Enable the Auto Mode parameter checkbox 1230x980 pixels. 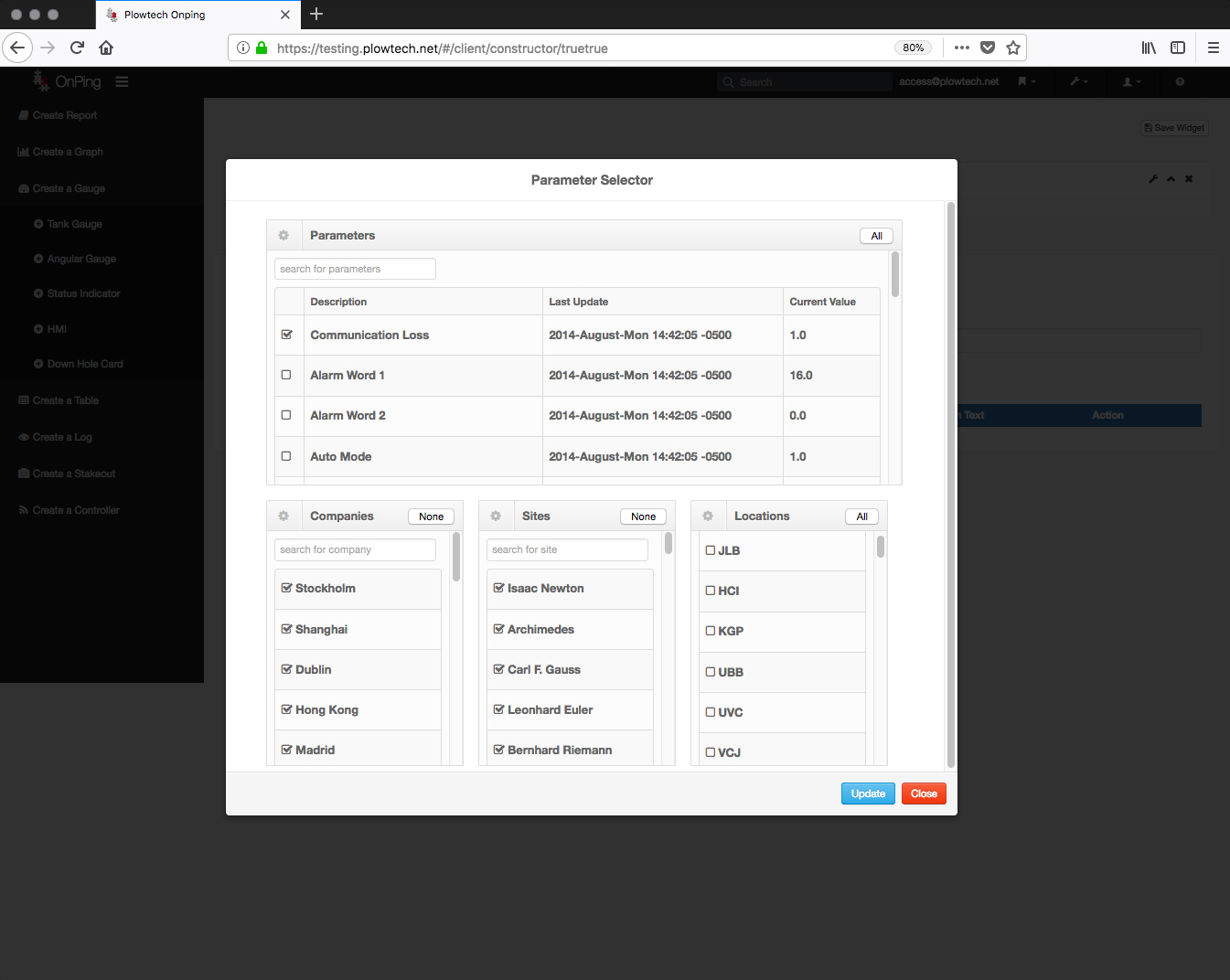pyautogui.click(x=286, y=456)
